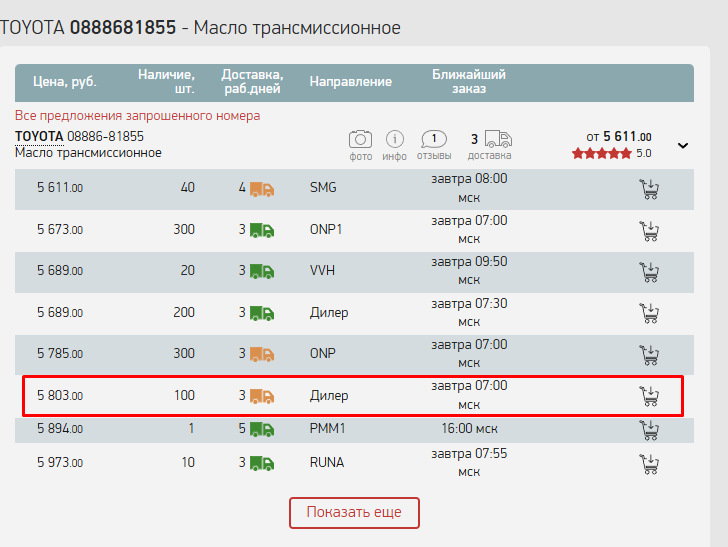This screenshot has width=728, height=547.
Task: Select the direction ONP1
Action: (x=326, y=229)
